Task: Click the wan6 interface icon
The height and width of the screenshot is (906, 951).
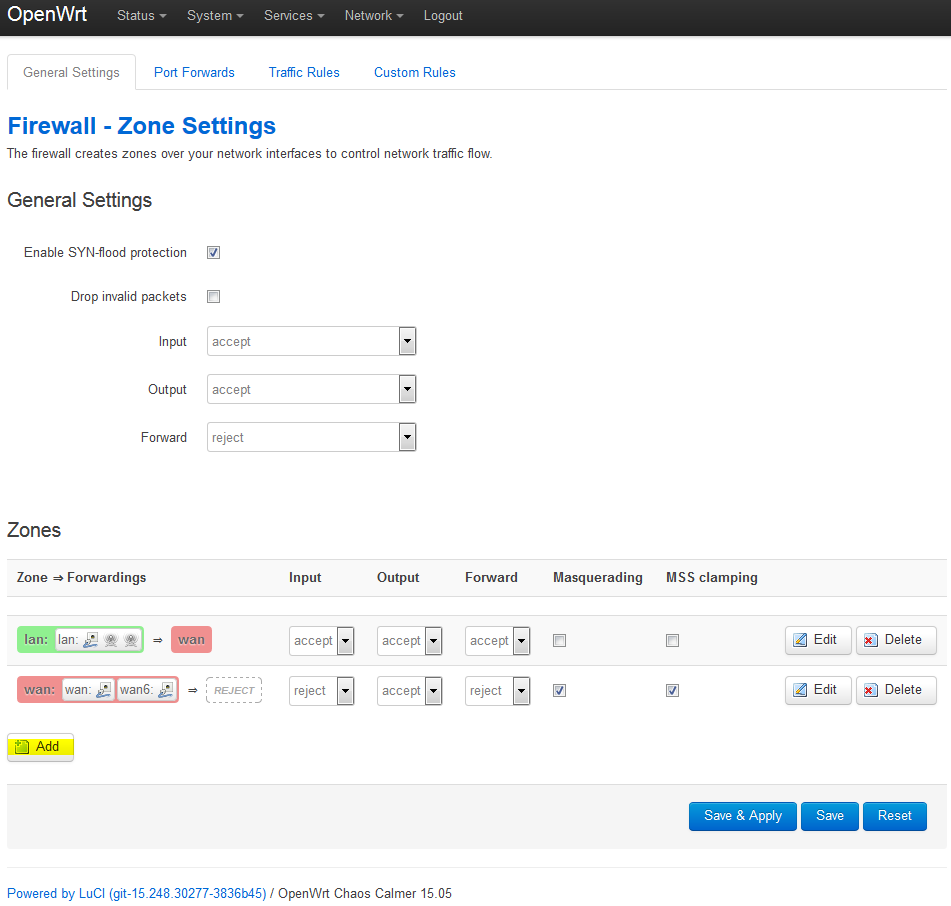Action: [x=165, y=690]
